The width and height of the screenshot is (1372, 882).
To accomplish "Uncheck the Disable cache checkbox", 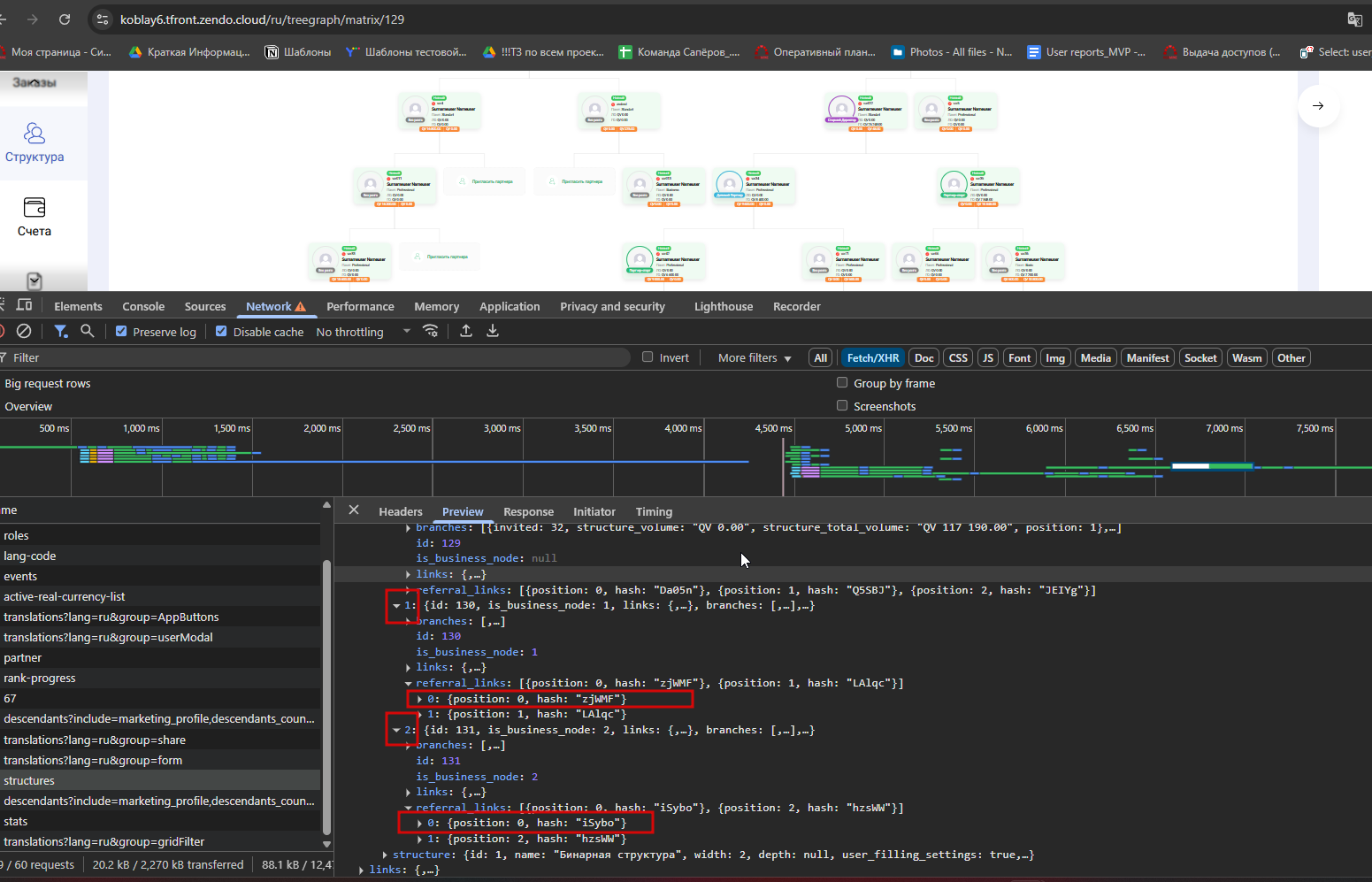I will (x=221, y=331).
